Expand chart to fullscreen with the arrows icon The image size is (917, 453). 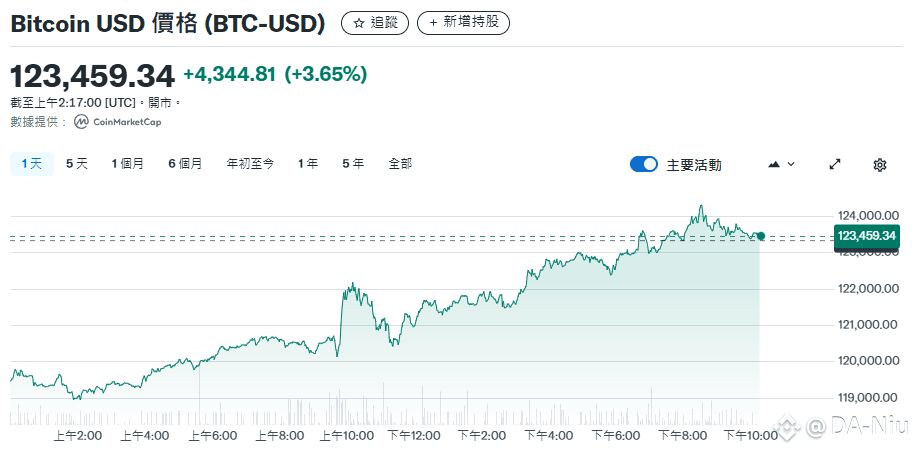(x=835, y=165)
